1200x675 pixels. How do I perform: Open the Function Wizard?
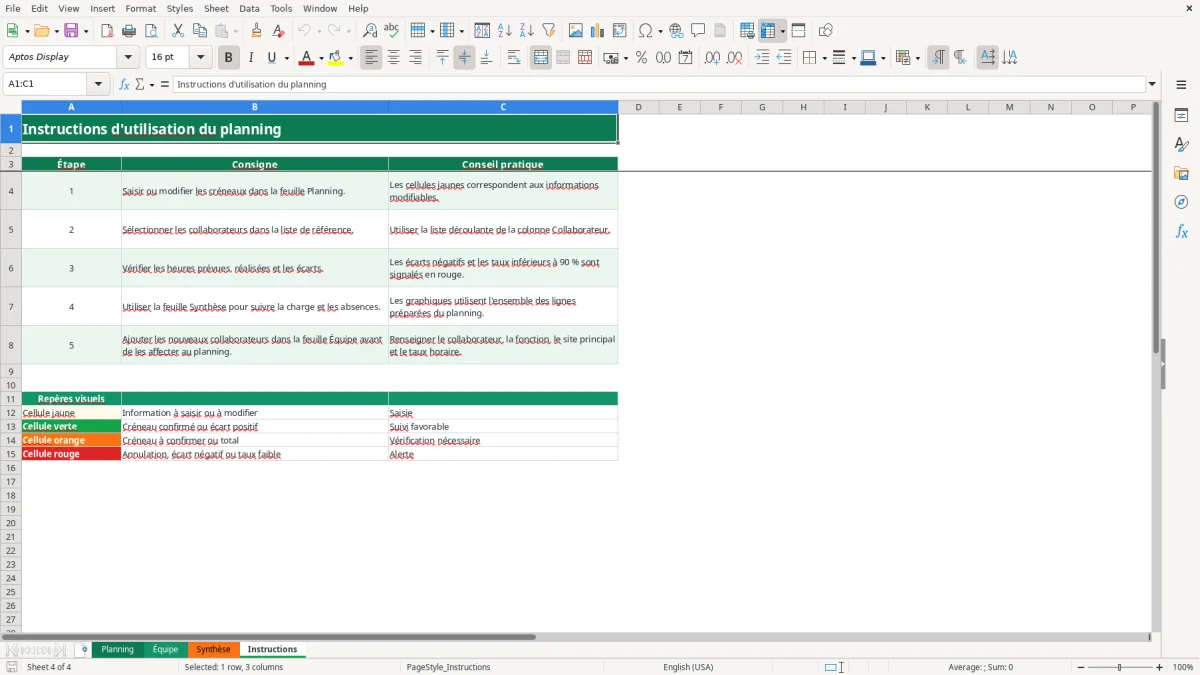[x=125, y=84]
